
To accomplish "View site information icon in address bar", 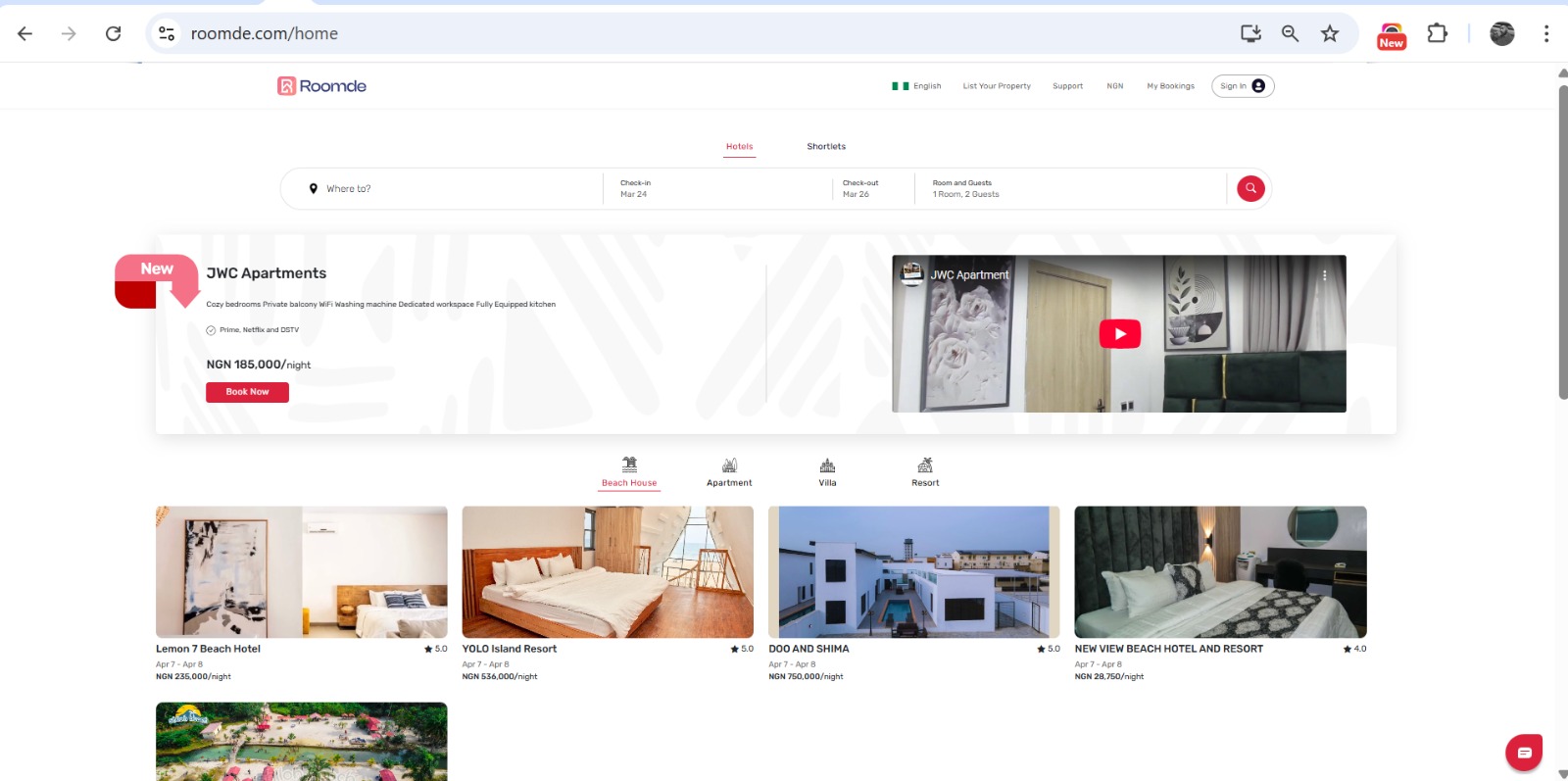I will tap(167, 33).
